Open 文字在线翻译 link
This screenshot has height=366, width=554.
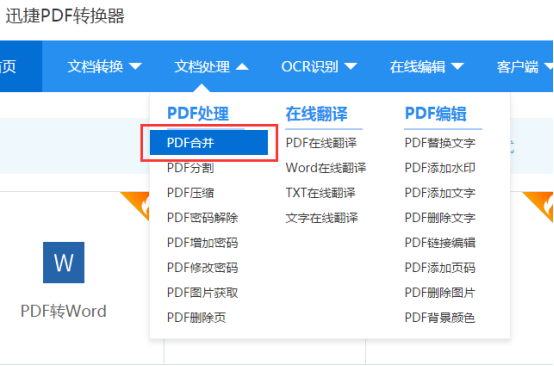tap(322, 218)
